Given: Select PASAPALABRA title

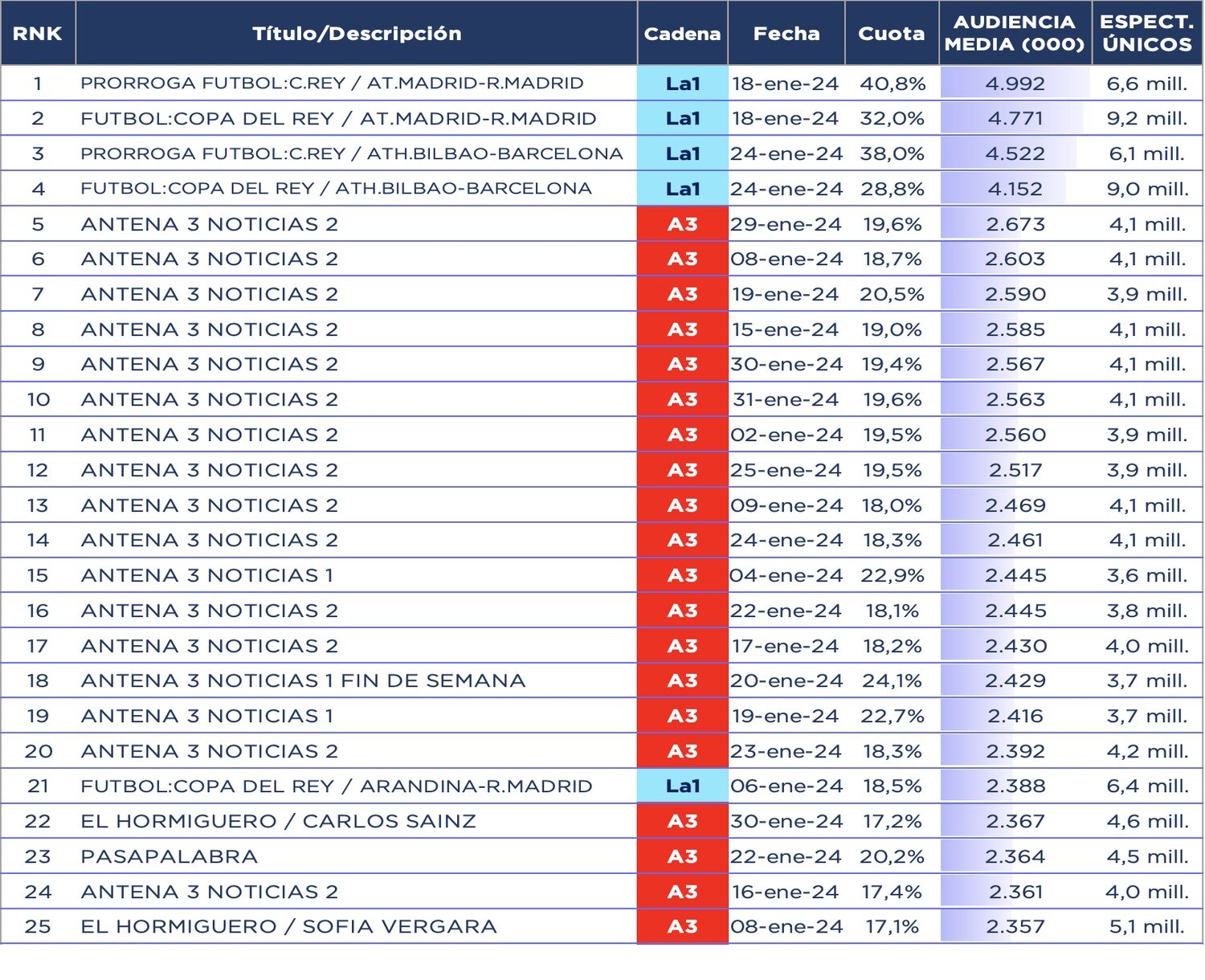Looking at the screenshot, I should click(x=169, y=856).
